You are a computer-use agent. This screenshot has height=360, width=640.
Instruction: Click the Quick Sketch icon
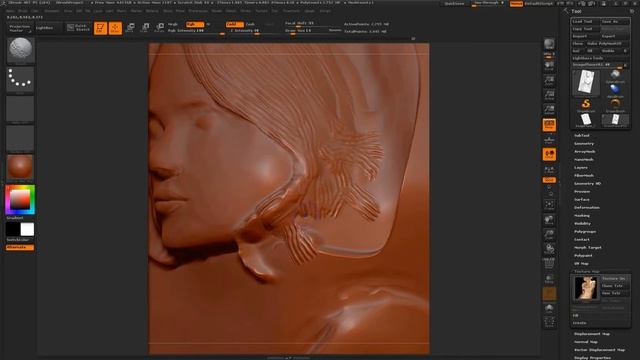78,28
